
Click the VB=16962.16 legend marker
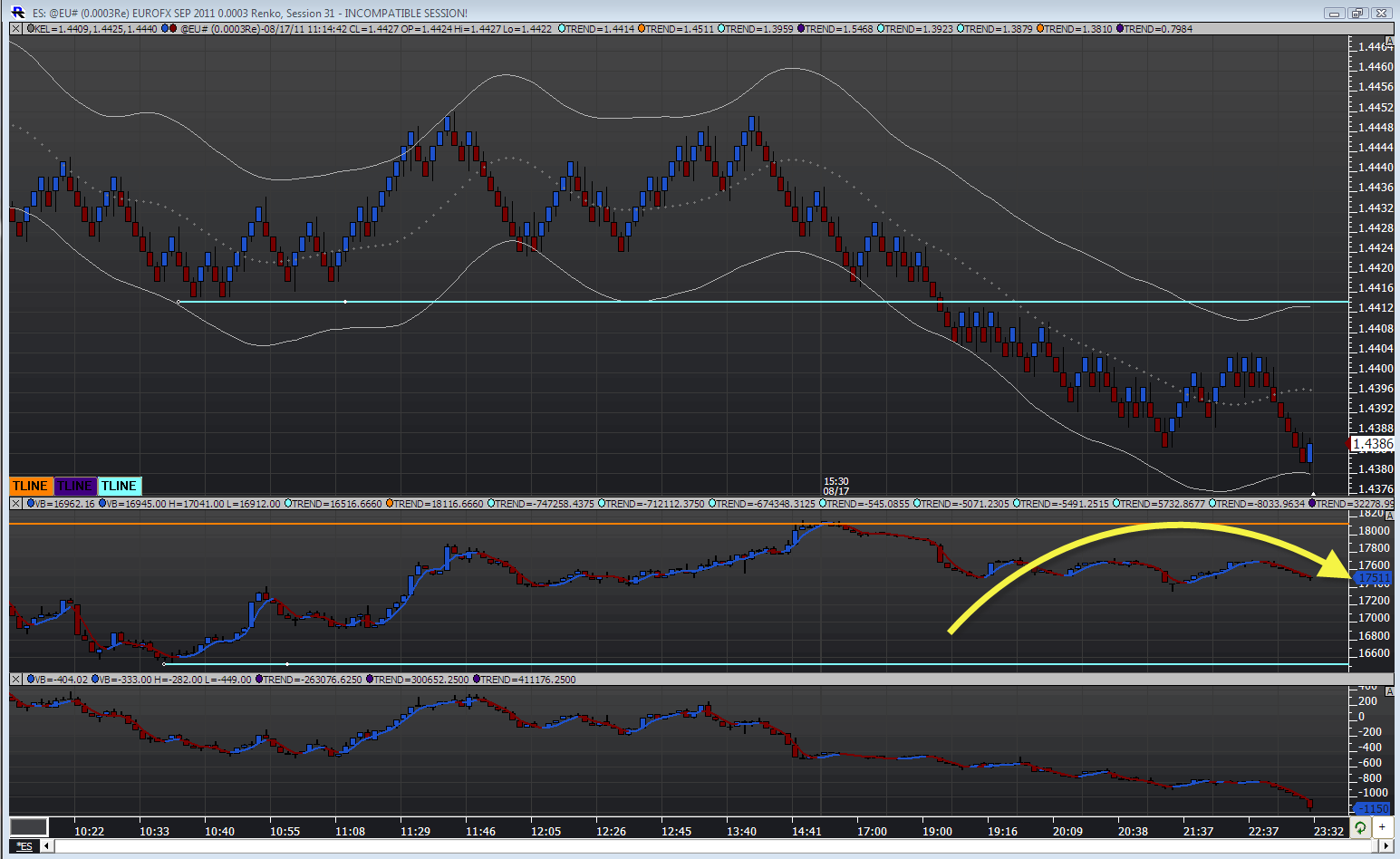[x=30, y=504]
